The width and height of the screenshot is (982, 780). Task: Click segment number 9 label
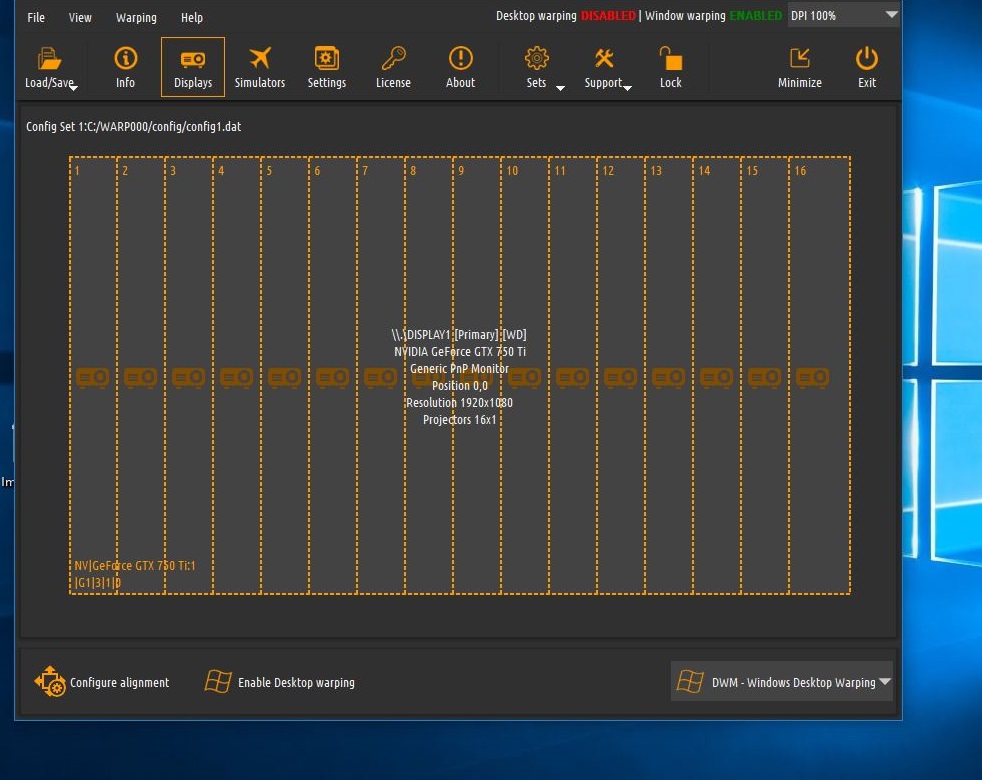tap(461, 170)
